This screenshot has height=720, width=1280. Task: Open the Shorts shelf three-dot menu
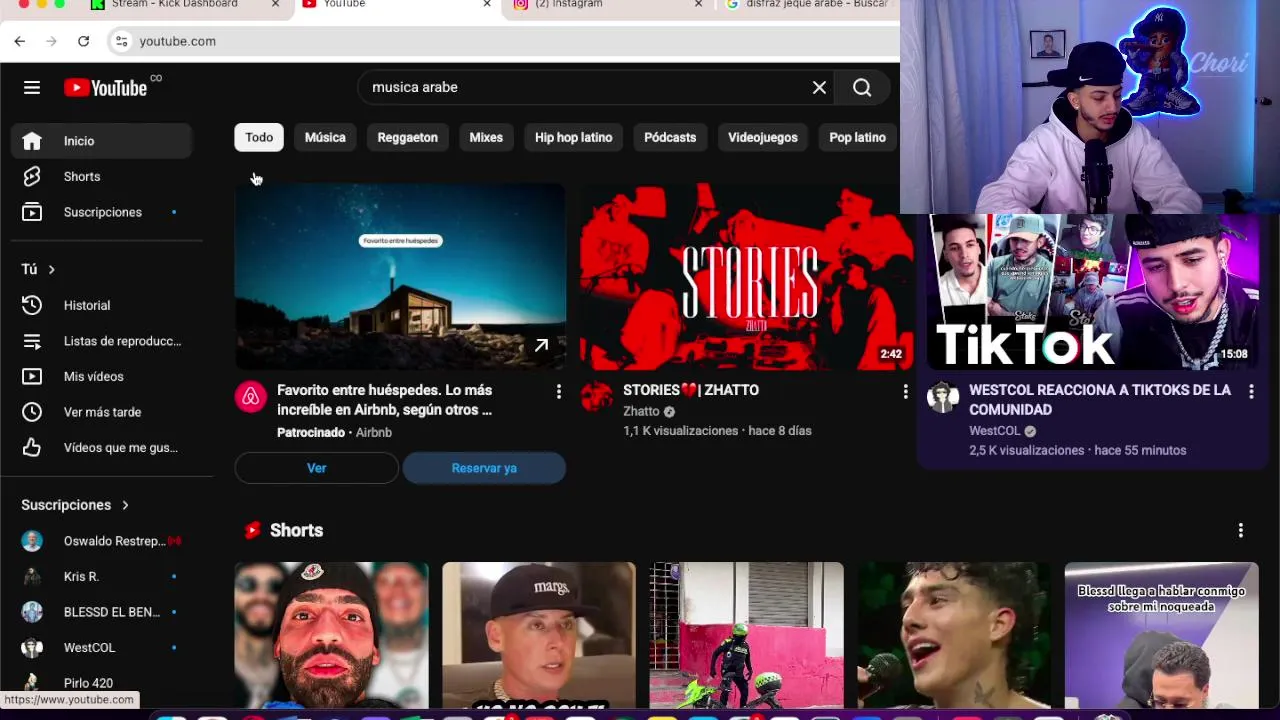click(x=1241, y=530)
